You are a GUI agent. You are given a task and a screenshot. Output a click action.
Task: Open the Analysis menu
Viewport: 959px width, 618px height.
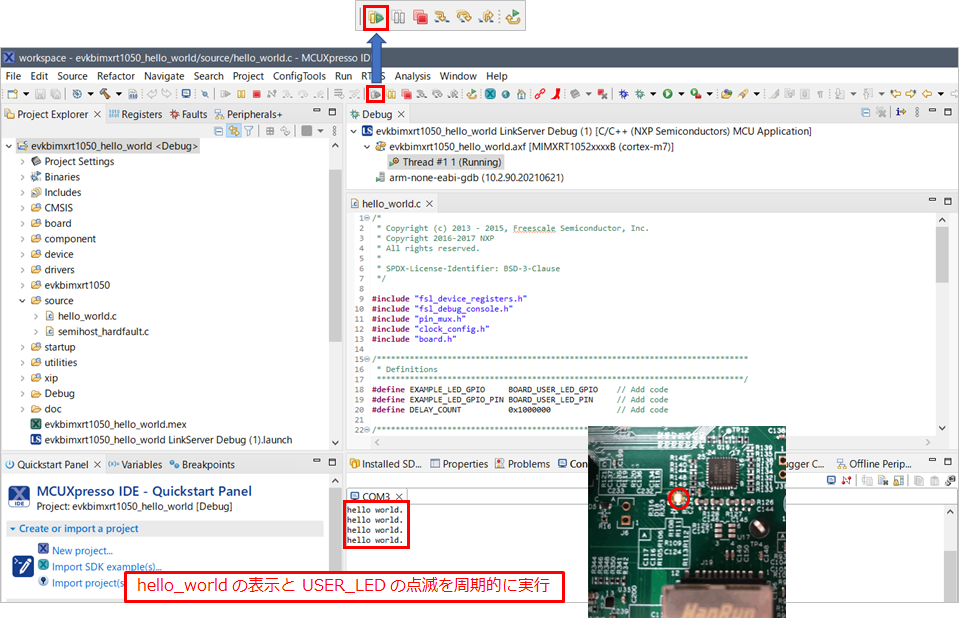coord(412,76)
